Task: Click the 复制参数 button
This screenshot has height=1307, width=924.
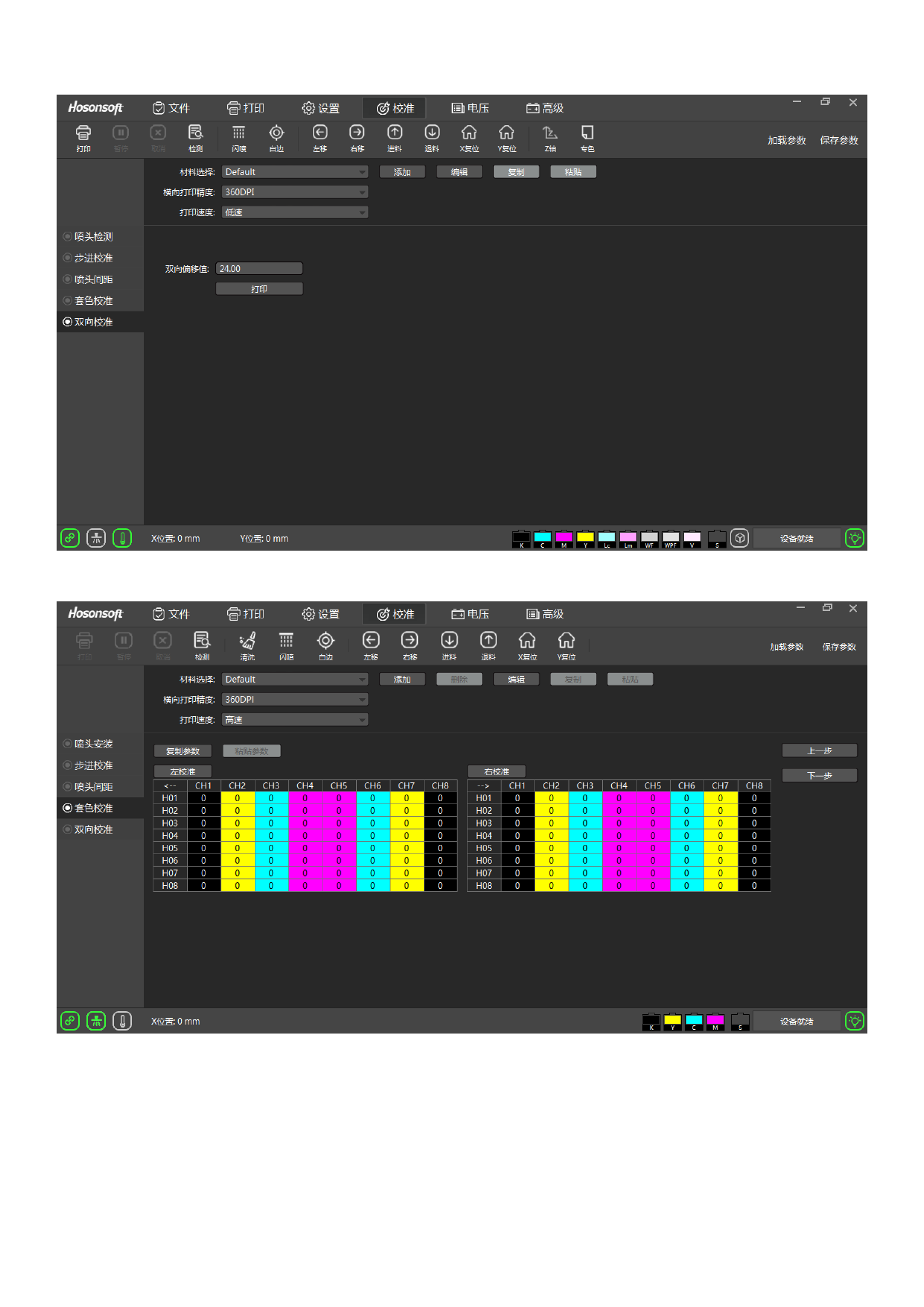Action: click(x=183, y=751)
